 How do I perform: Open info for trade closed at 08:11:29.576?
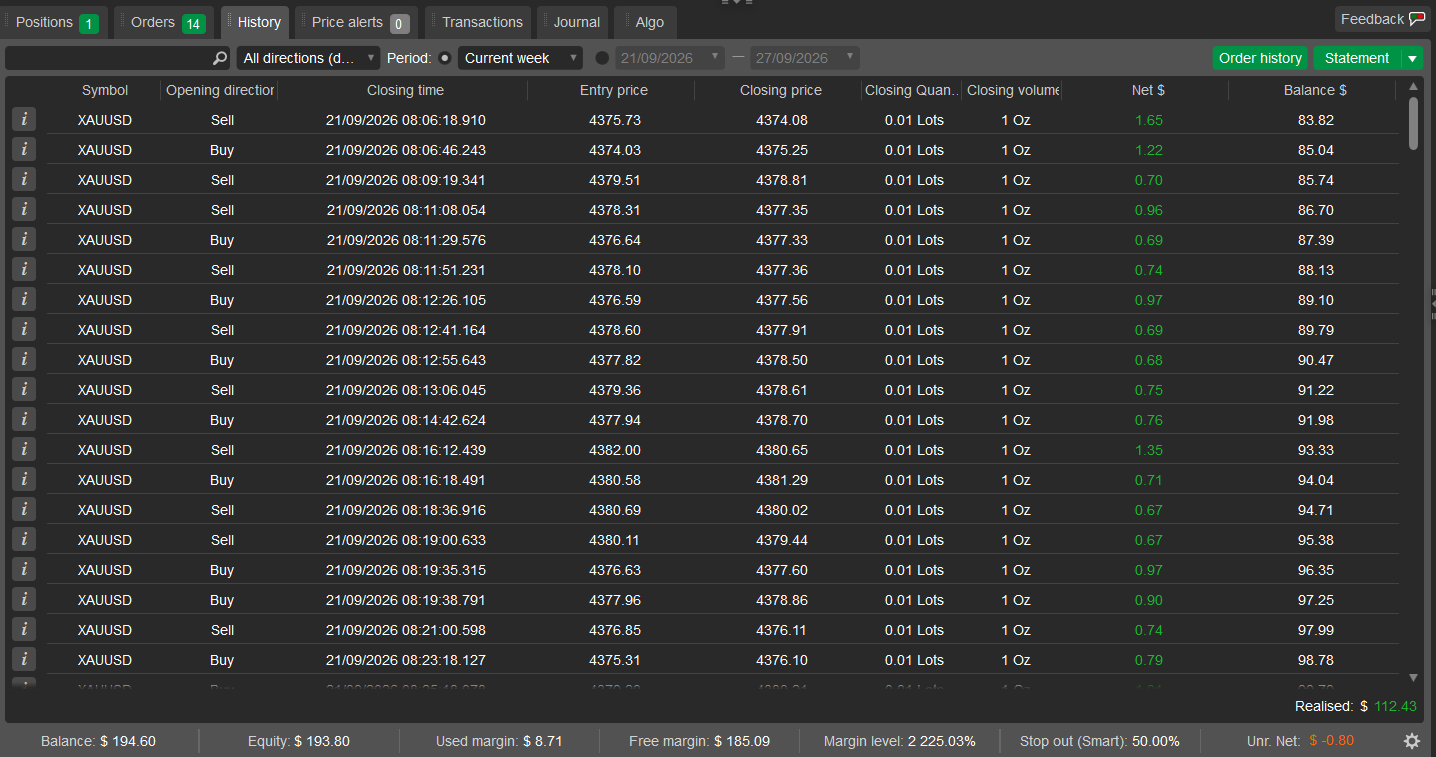[24, 239]
